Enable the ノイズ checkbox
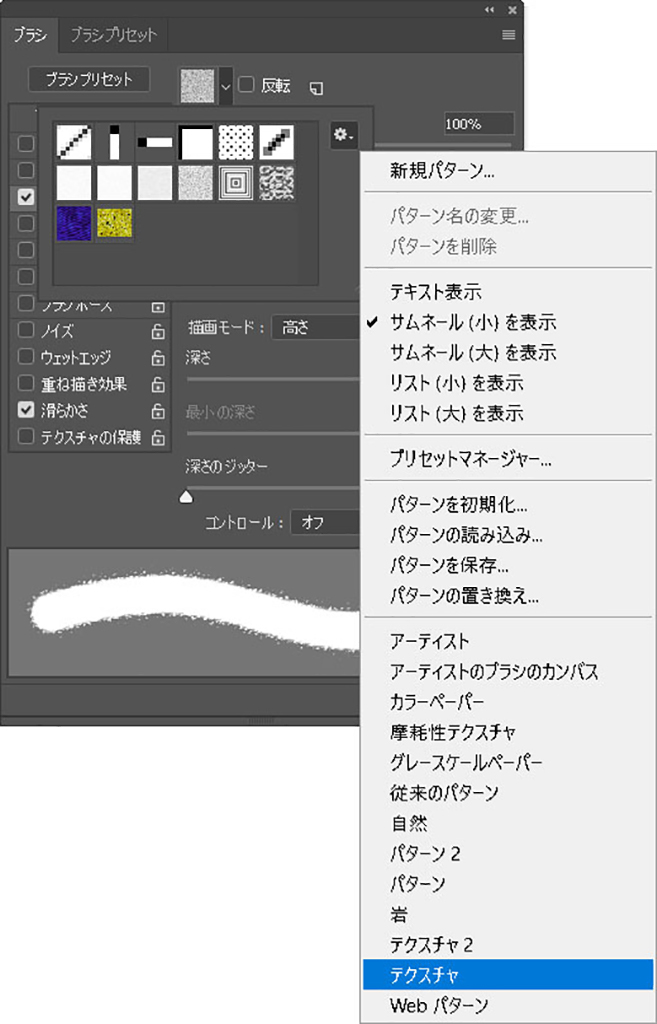 point(26,332)
